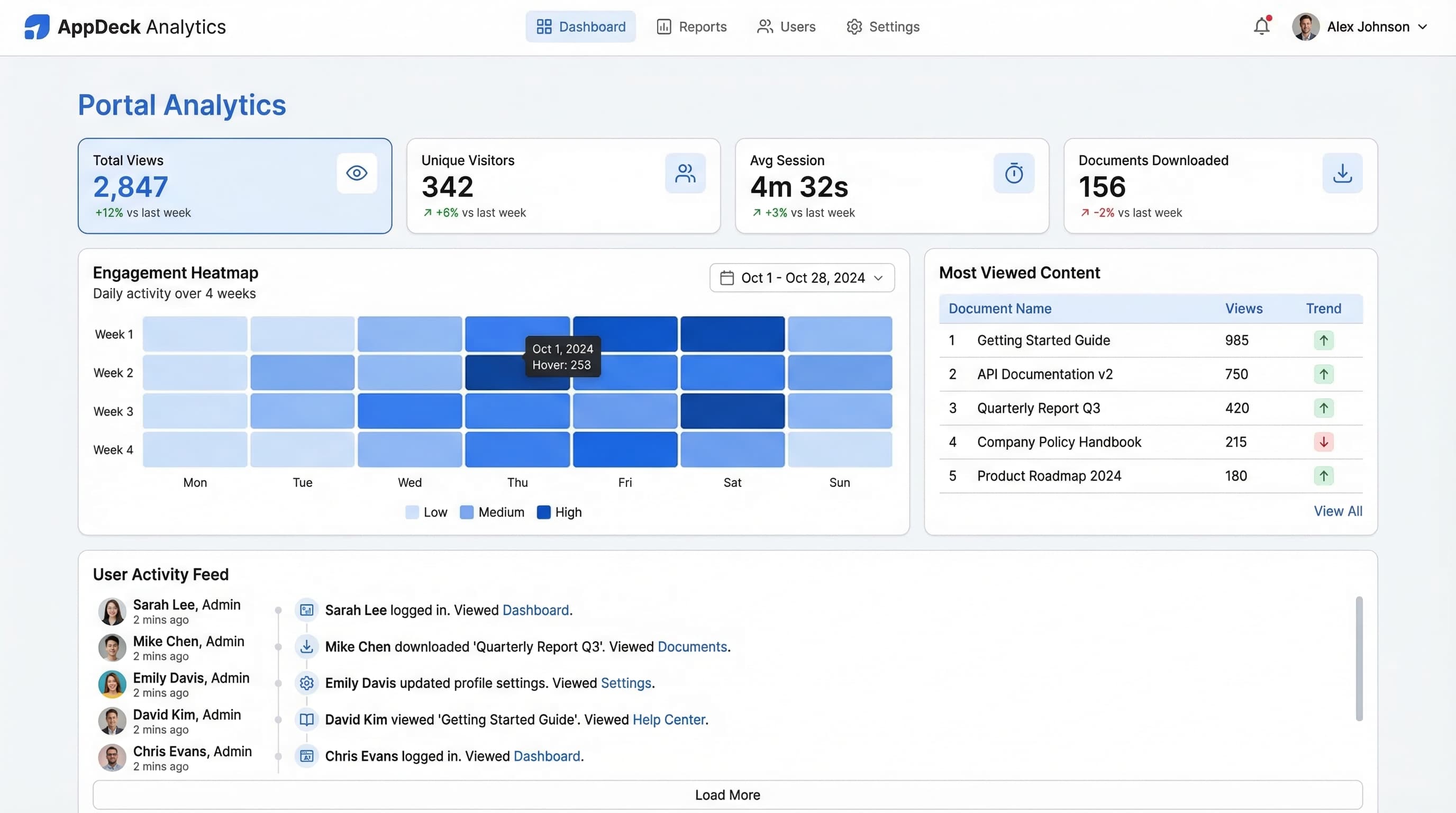
Task: Click Alex Johnson's profile photo
Action: click(x=1305, y=26)
